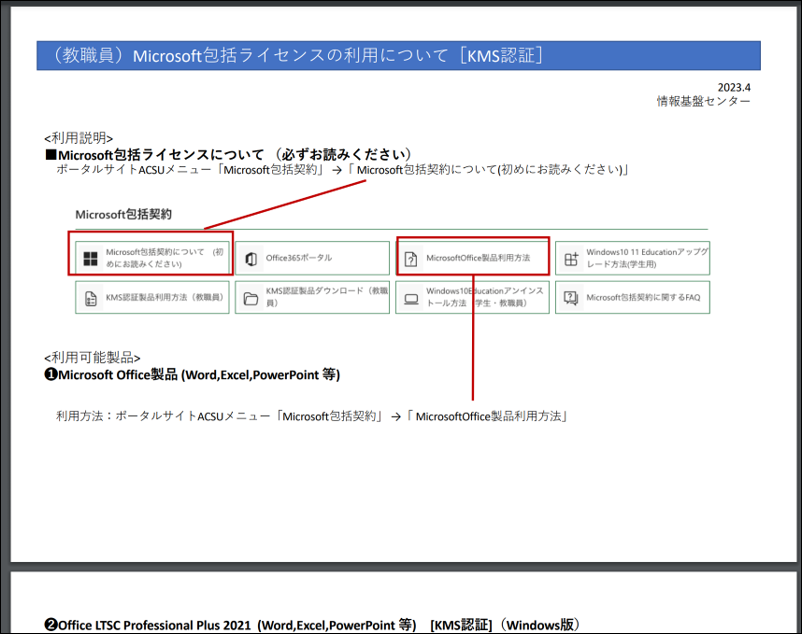The width and height of the screenshot is (802, 634).
Task: Open the MicrosoftOffice製品利用方法 tile
Action: tap(472, 258)
